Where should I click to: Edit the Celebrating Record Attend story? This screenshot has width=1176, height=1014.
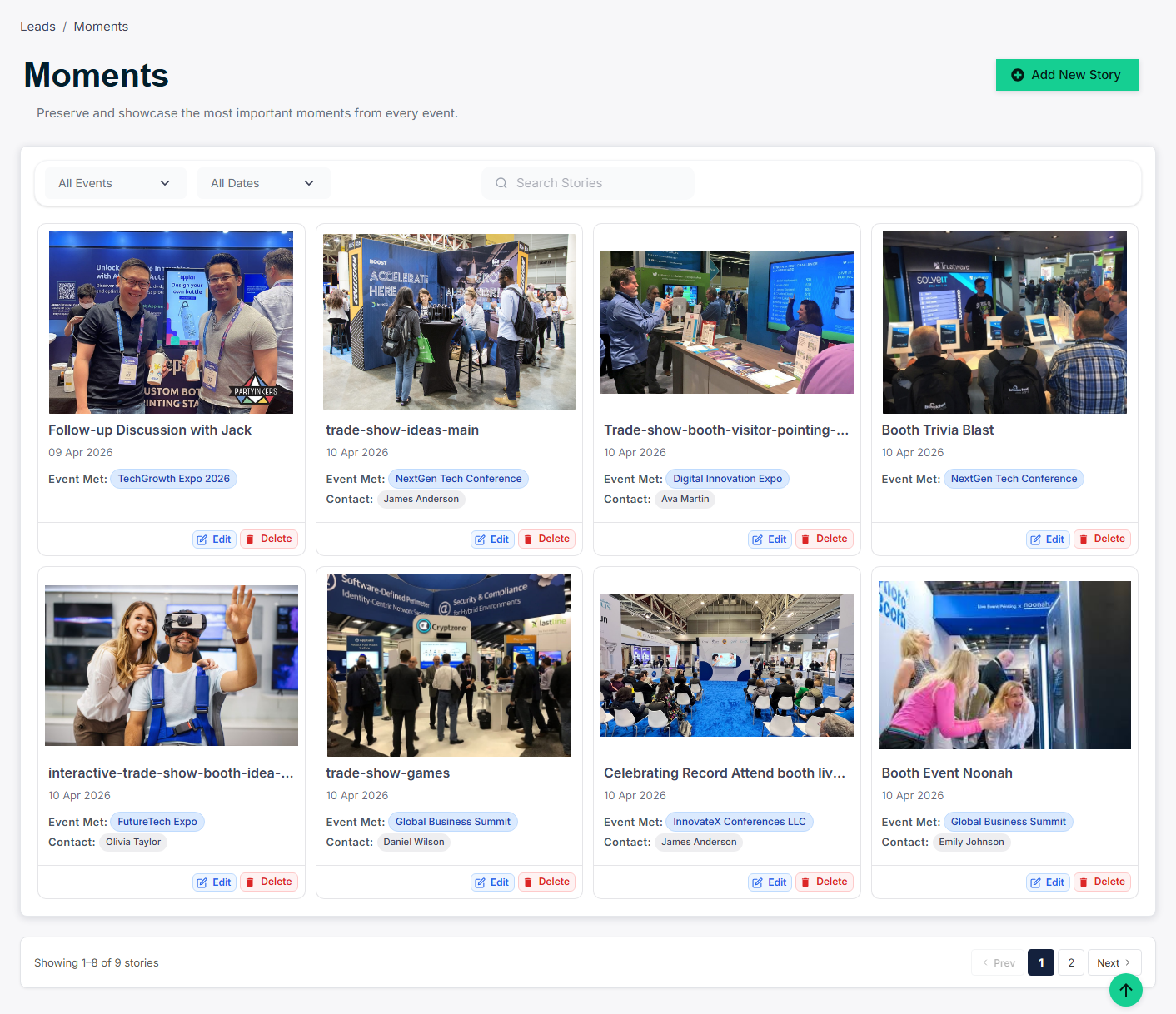(770, 882)
